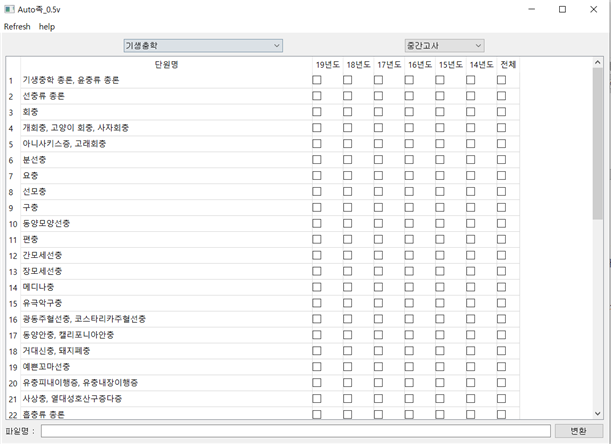The height and width of the screenshot is (444, 611).
Task: Check 14년도 box for row 13 장모세선충
Action: pyautogui.click(x=471, y=271)
